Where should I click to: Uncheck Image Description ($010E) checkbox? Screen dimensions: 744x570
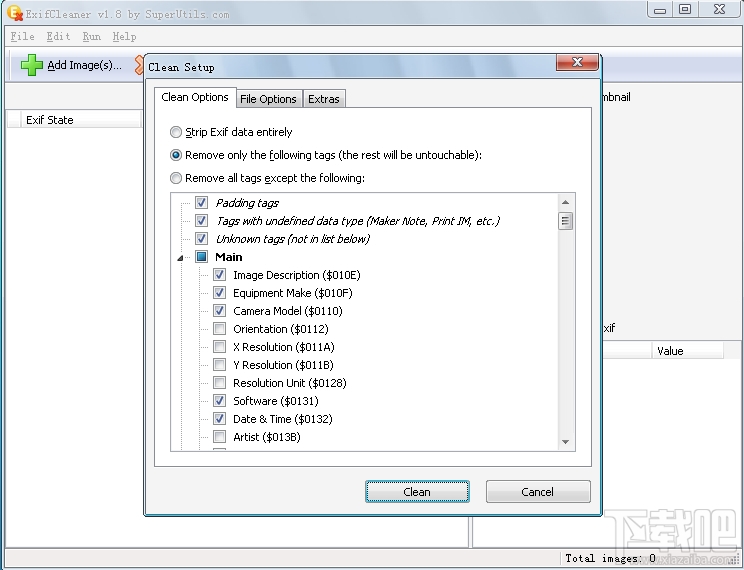[219, 275]
